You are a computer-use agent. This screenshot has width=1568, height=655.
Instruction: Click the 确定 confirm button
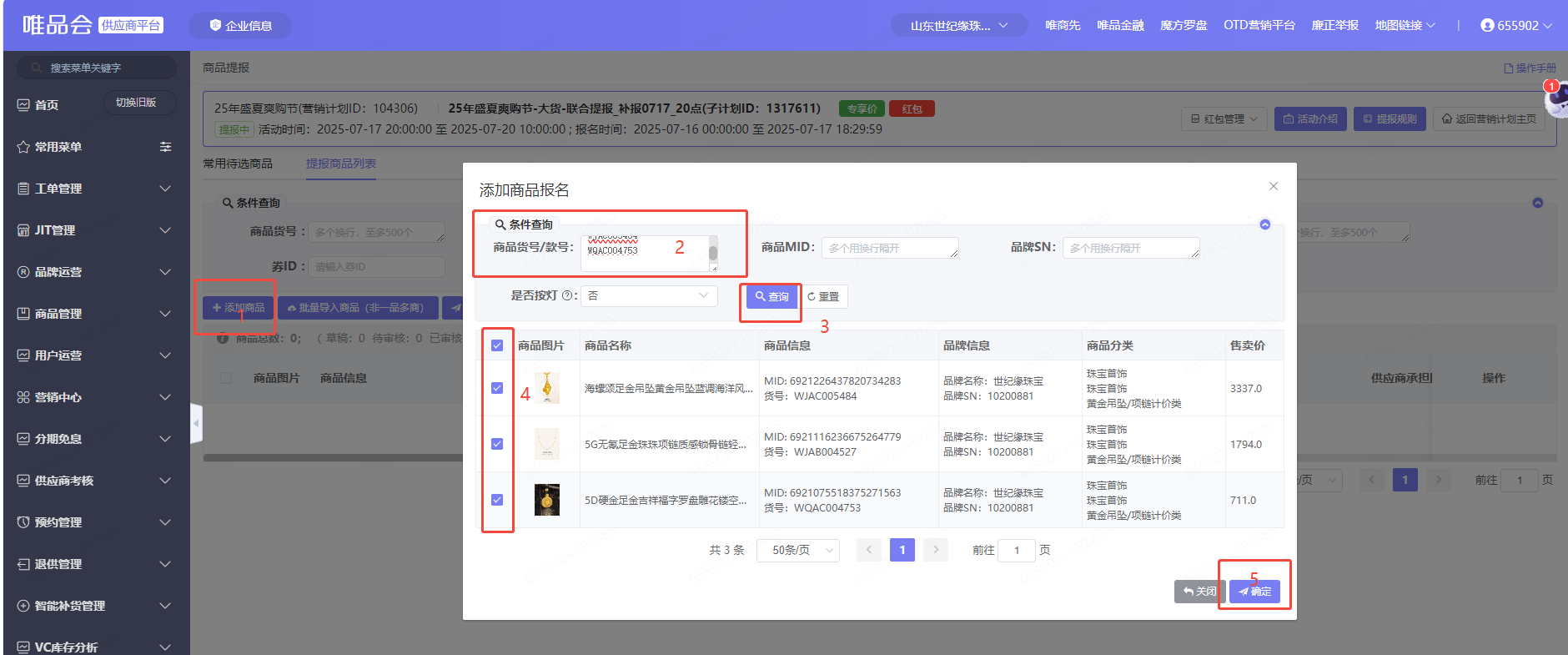coord(1254,591)
